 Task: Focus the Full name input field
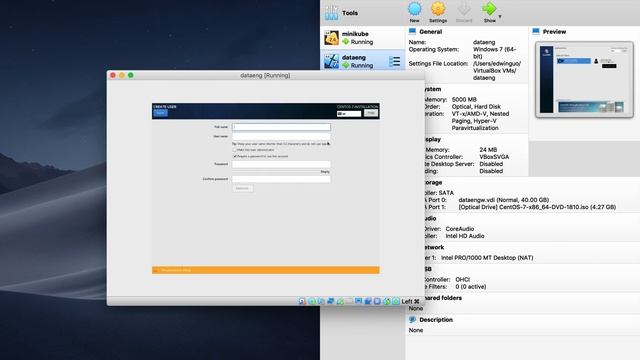click(281, 127)
